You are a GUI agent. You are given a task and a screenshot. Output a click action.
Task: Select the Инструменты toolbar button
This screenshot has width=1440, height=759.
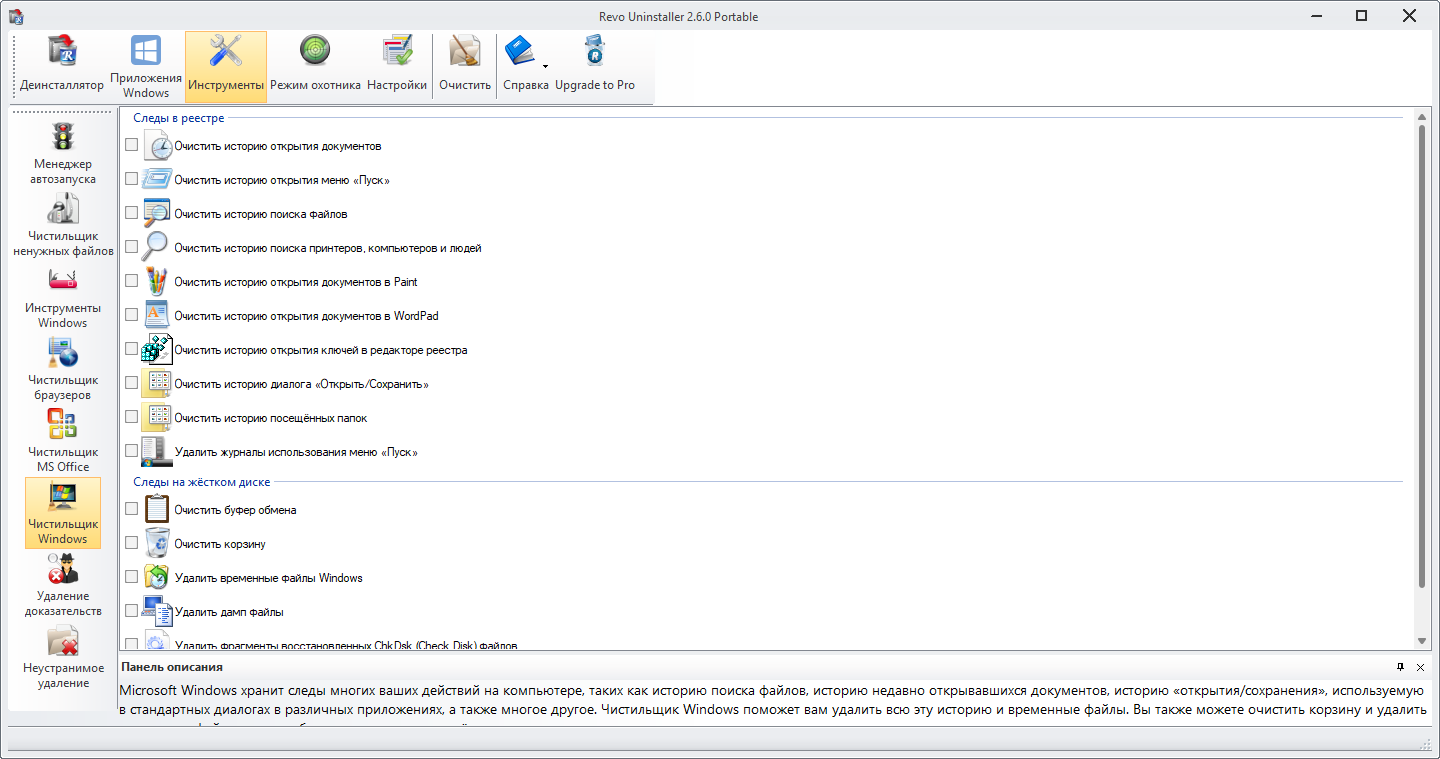[226, 67]
